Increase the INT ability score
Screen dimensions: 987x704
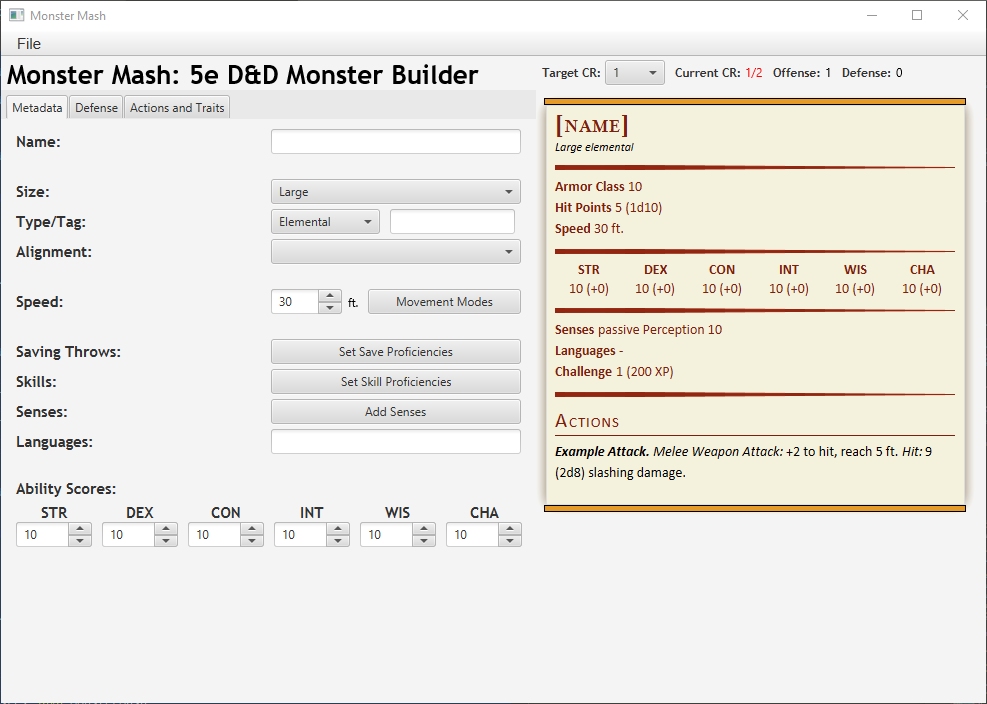pos(338,529)
